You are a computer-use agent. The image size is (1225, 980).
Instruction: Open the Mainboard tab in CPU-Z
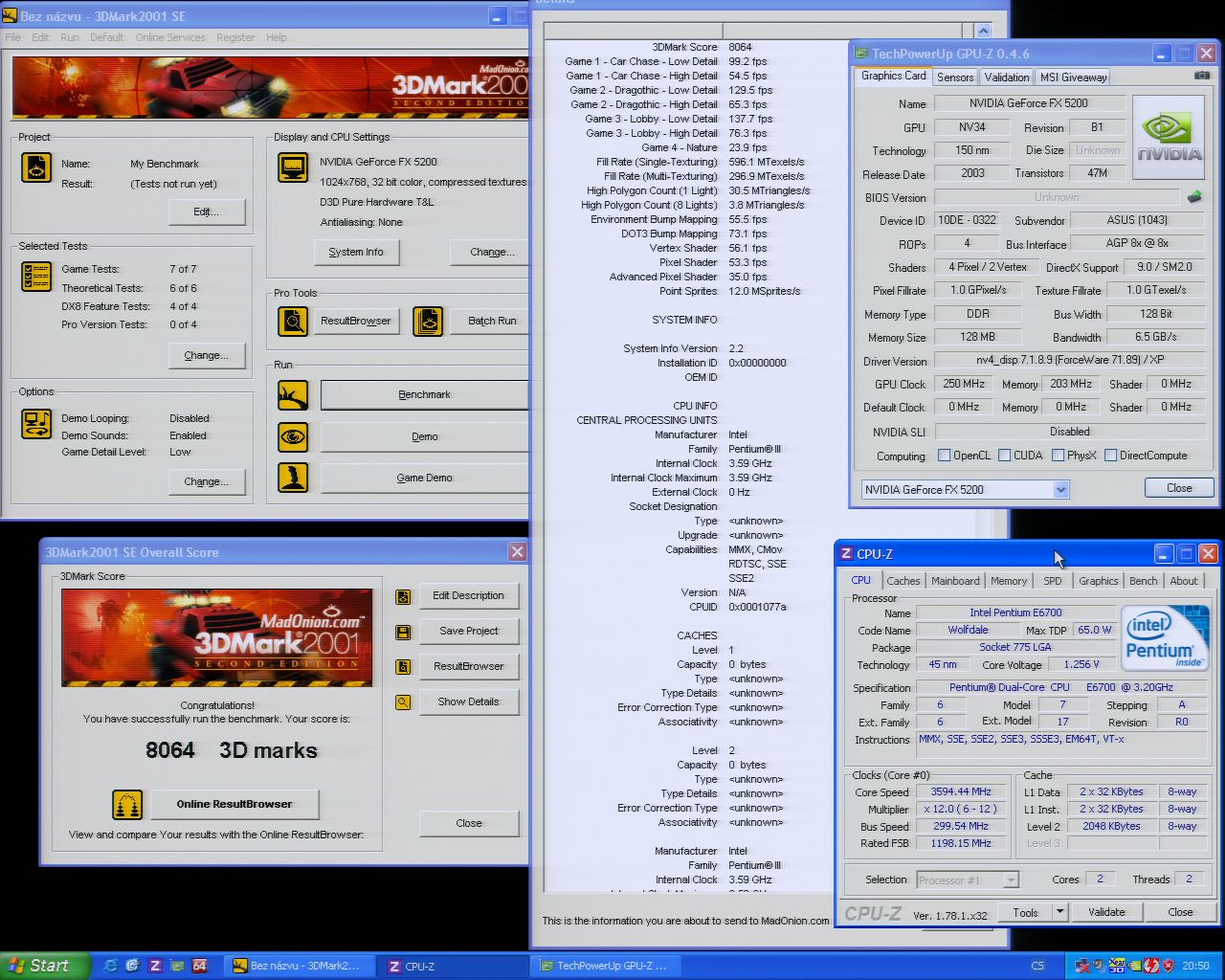[954, 581]
